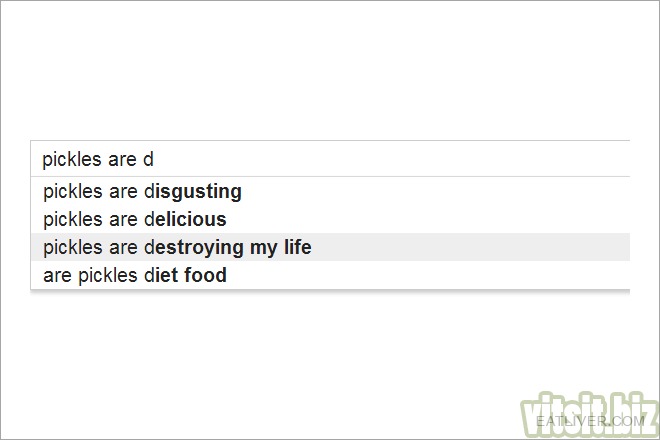Click 'pickles' at start of first suggestion
660x440 pixels.
pyautogui.click(x=73, y=192)
